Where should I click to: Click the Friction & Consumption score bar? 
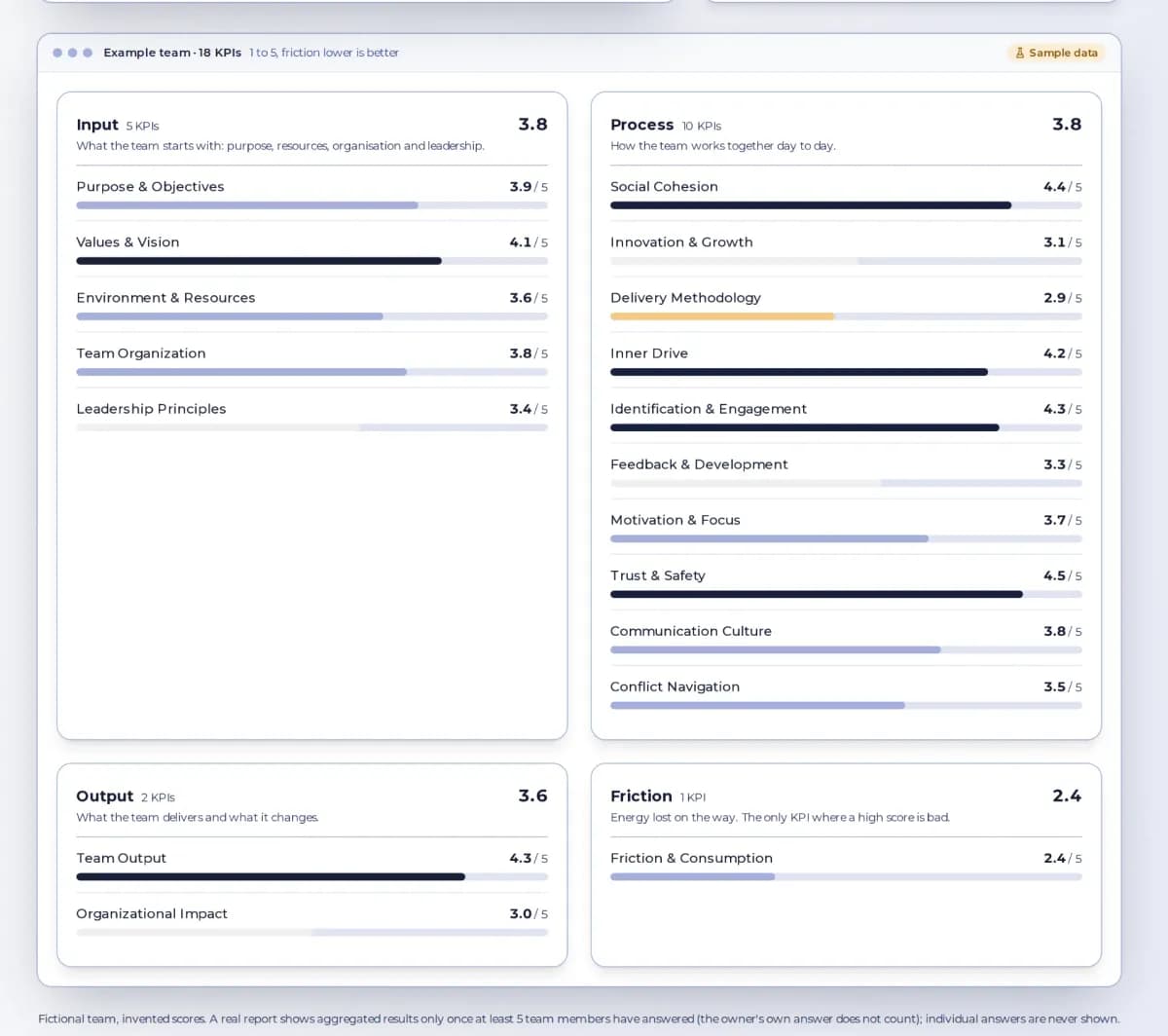(x=846, y=876)
